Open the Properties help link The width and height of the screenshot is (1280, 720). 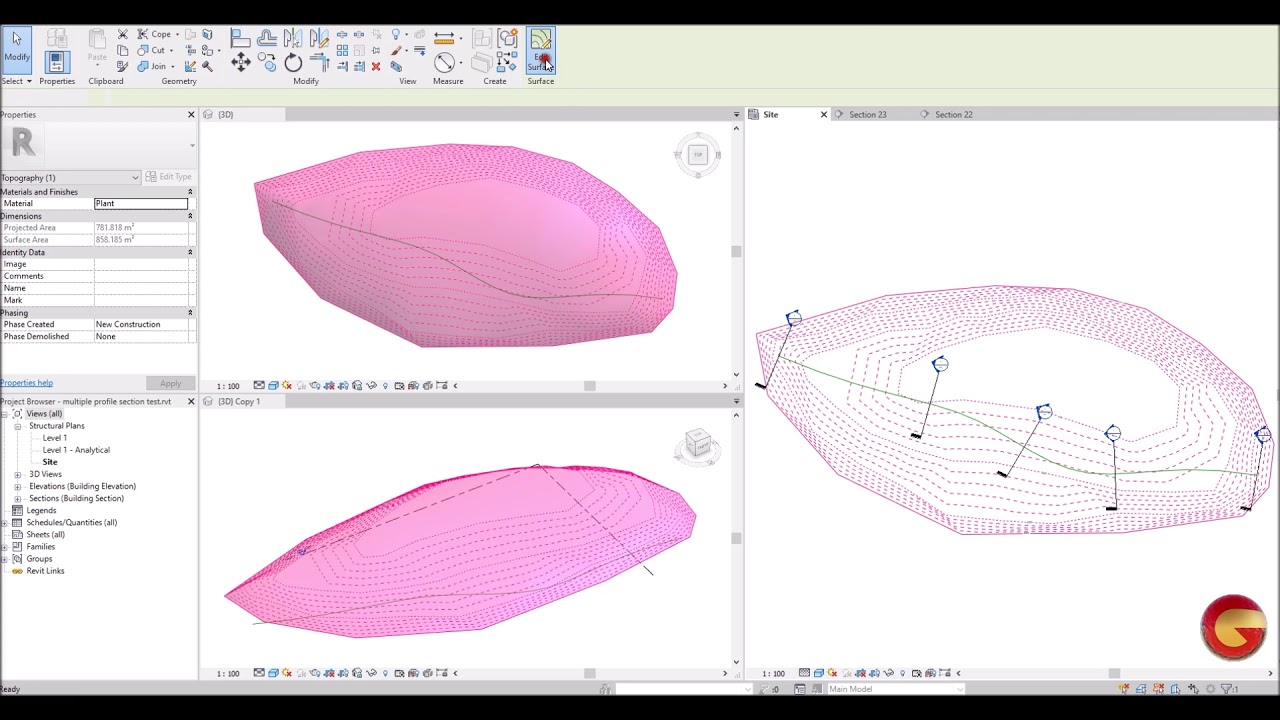click(x=27, y=383)
